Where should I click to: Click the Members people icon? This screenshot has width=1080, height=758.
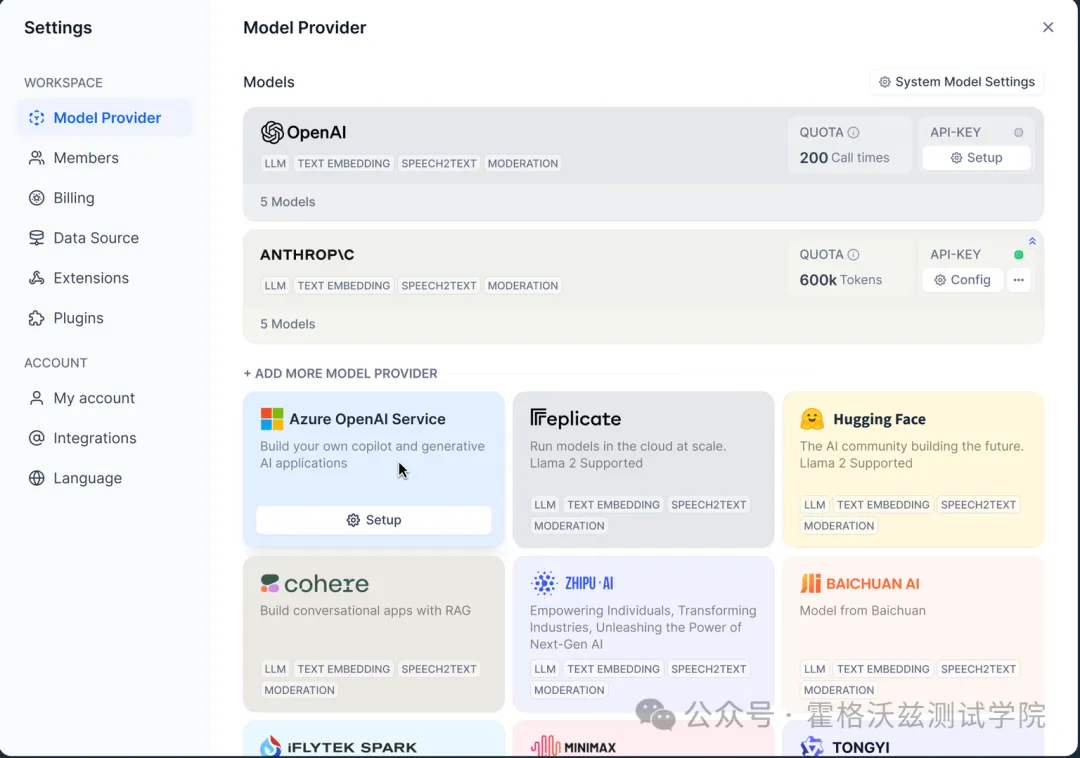coord(37,158)
